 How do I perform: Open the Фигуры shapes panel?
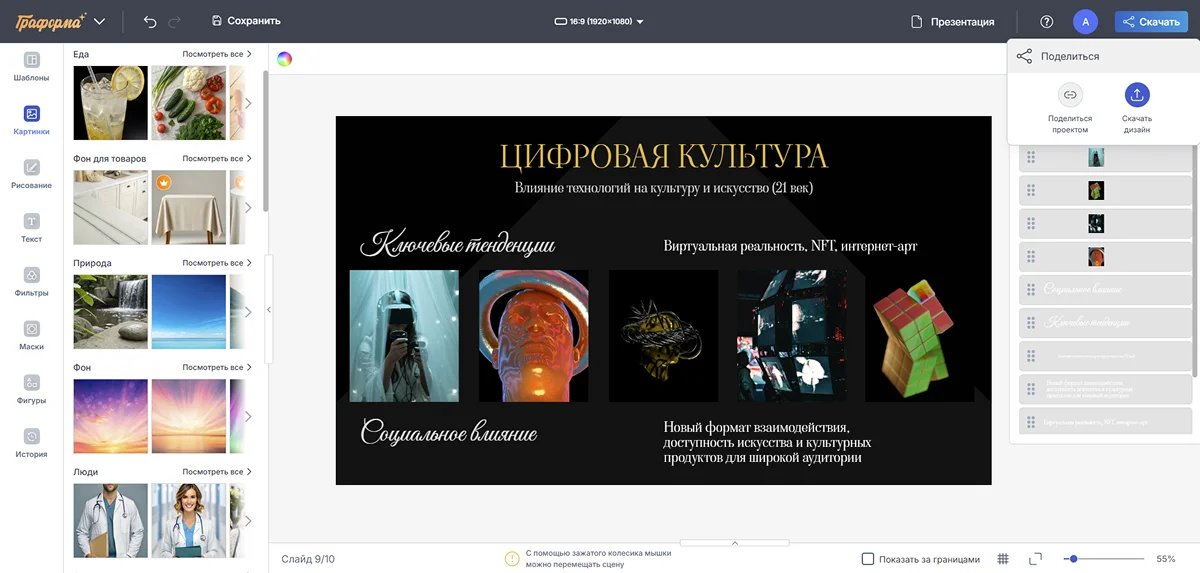tap(31, 390)
